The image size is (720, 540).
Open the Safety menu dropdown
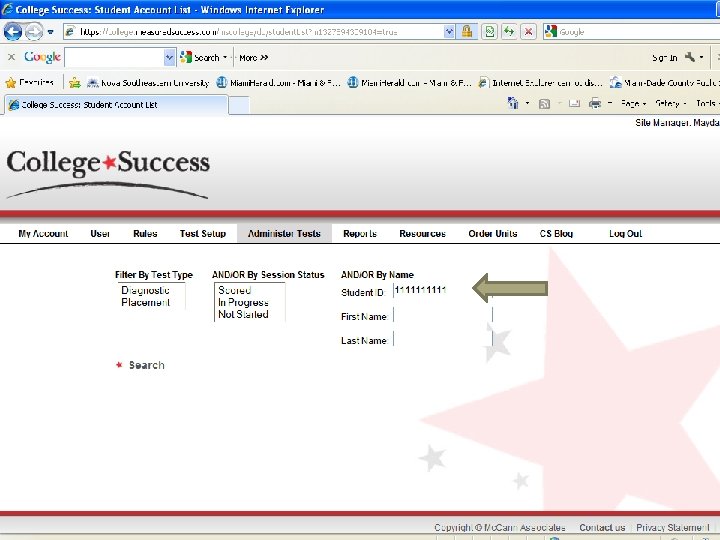tap(670, 104)
